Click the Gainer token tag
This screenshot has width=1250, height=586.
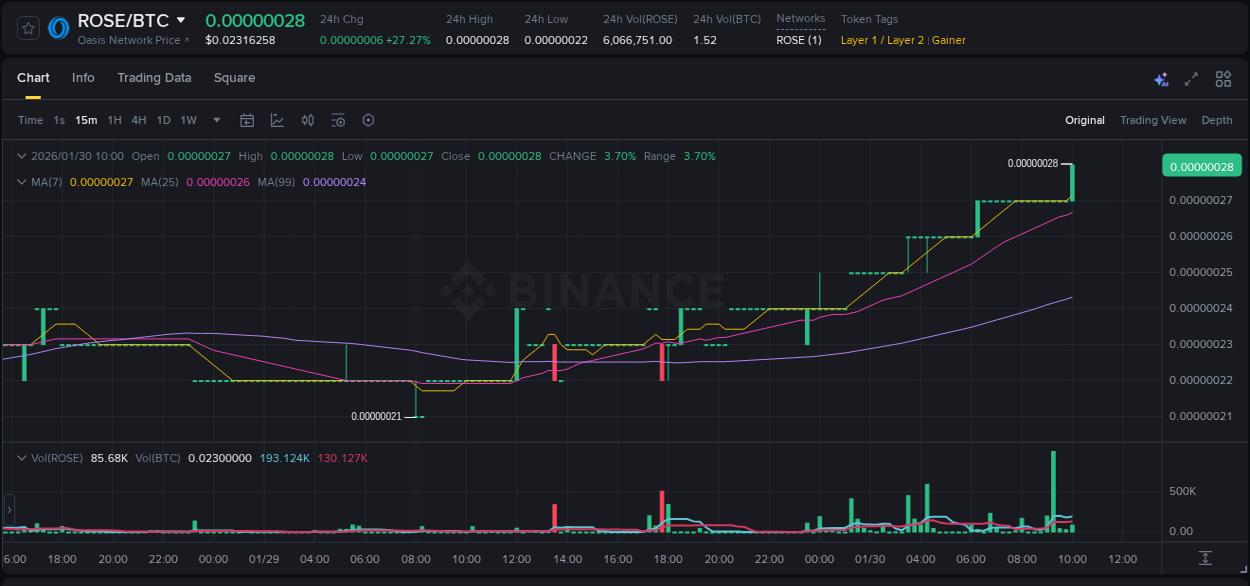coord(947,40)
